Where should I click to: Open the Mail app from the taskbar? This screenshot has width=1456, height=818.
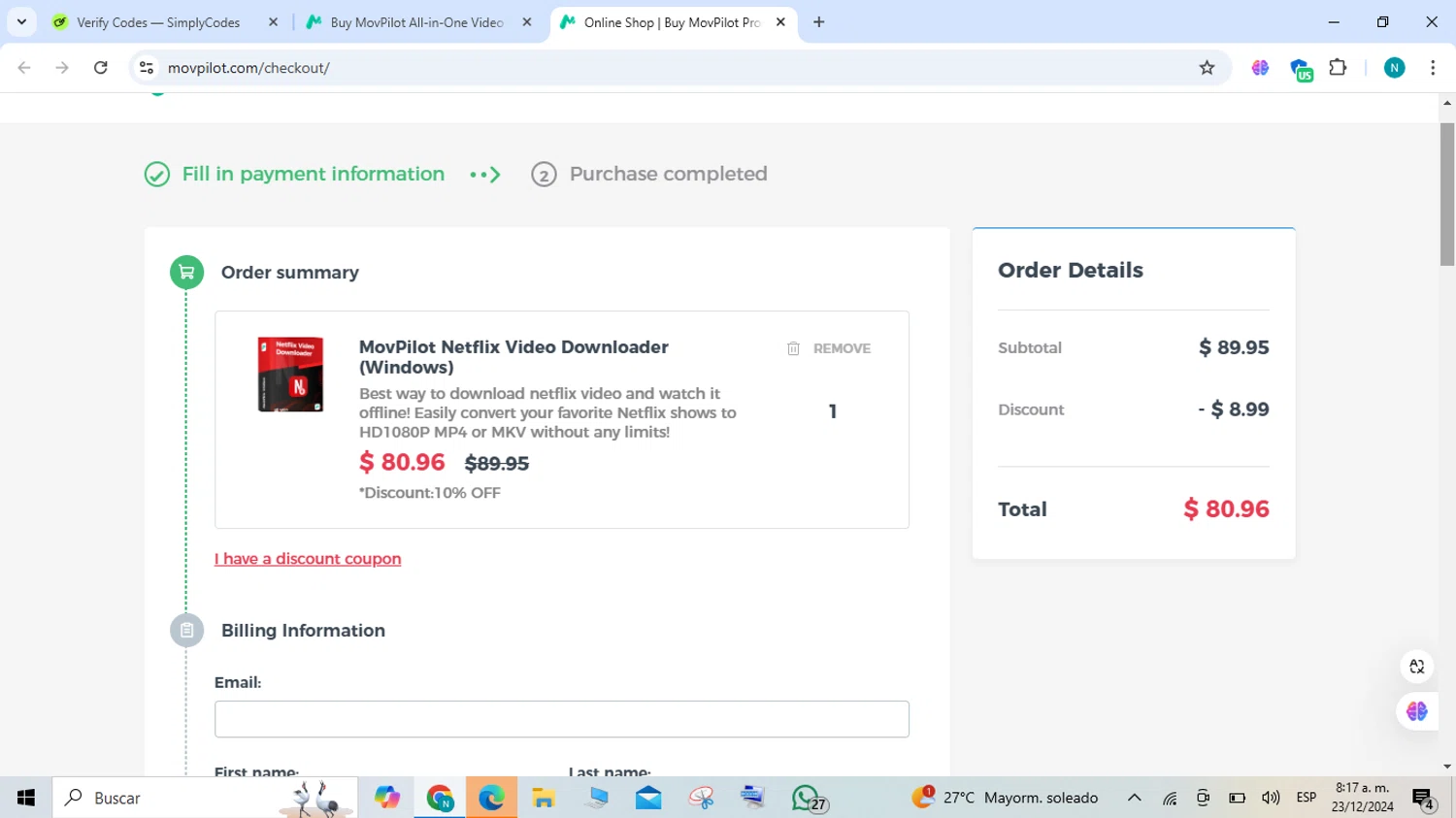point(648,798)
